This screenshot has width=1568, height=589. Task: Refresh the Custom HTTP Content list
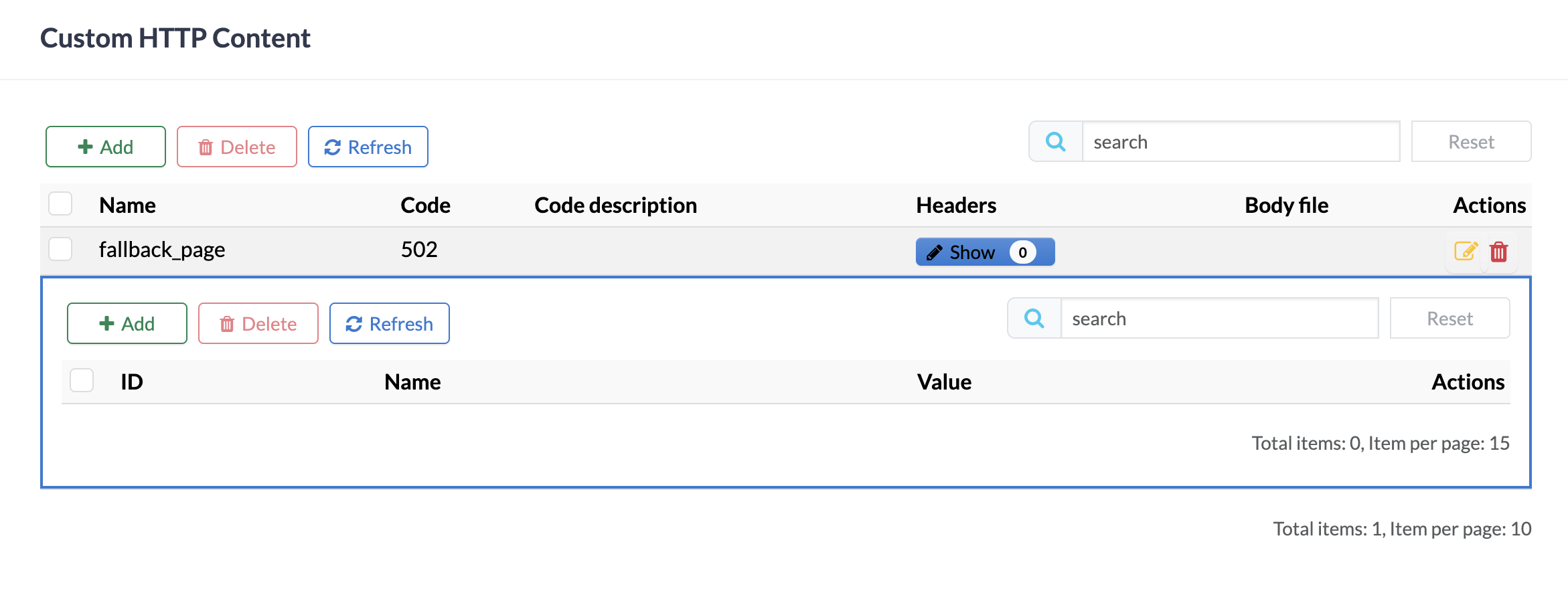(368, 147)
